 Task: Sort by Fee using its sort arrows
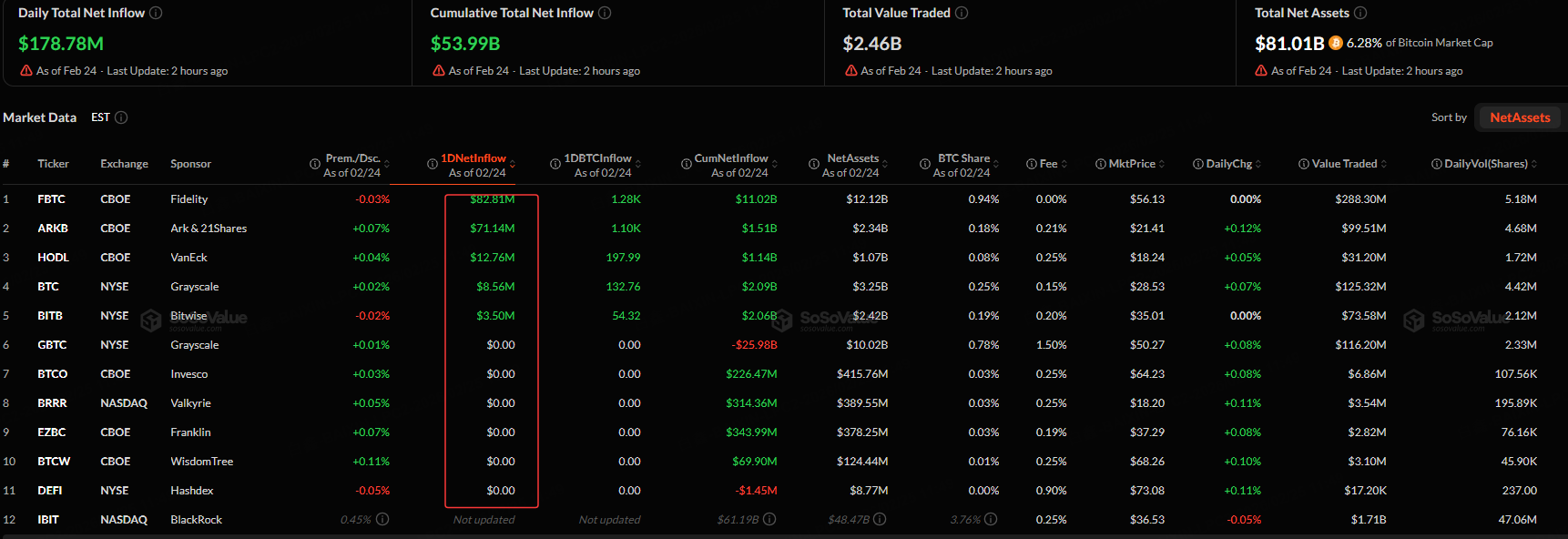click(1064, 164)
